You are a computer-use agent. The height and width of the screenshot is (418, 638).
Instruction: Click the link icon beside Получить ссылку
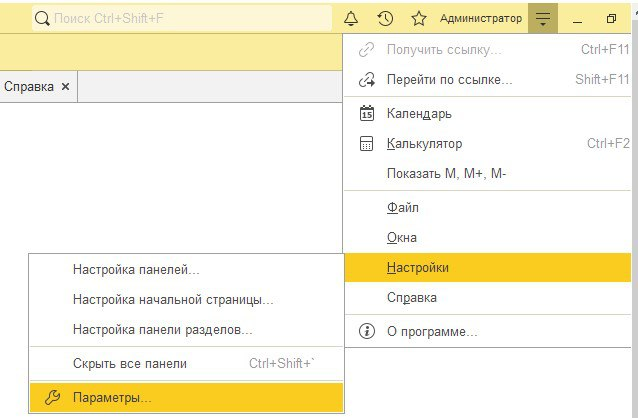pyautogui.click(x=366, y=50)
